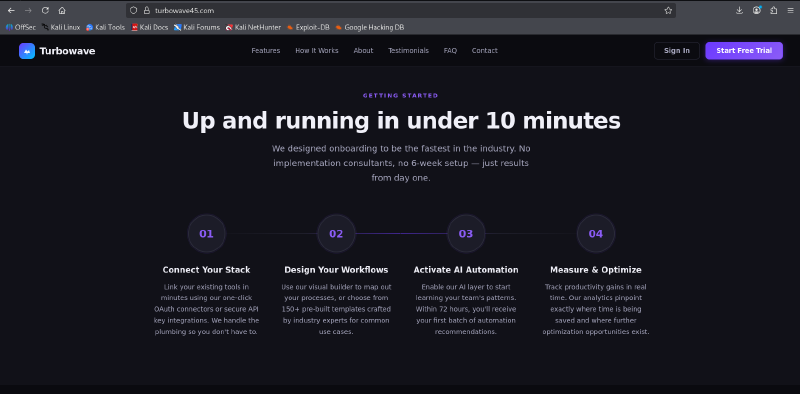Open the Kali Docs bookmark

[x=149, y=28]
